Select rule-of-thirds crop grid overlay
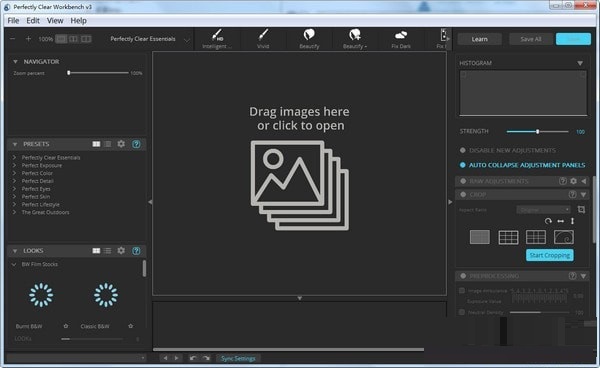 pos(509,237)
